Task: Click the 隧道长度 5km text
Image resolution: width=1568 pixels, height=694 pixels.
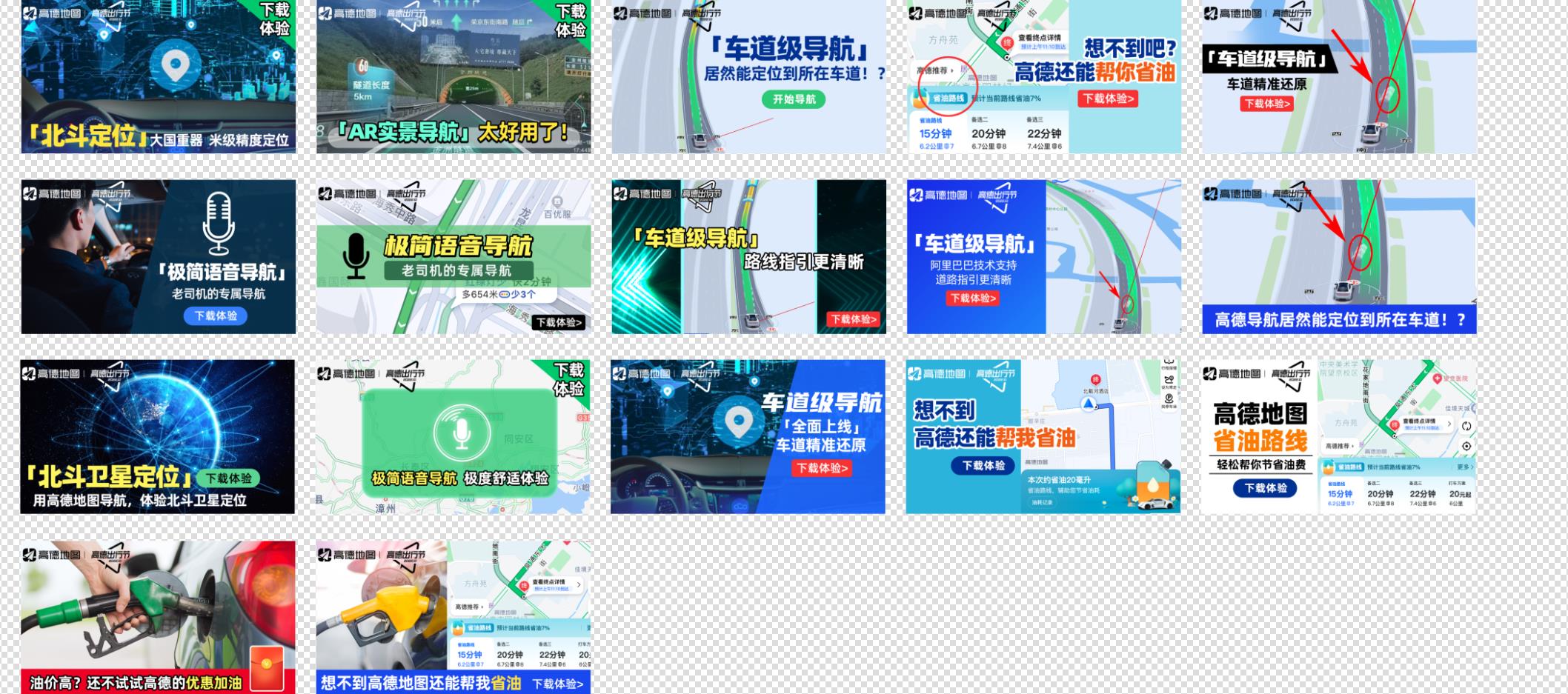Action: [372, 90]
